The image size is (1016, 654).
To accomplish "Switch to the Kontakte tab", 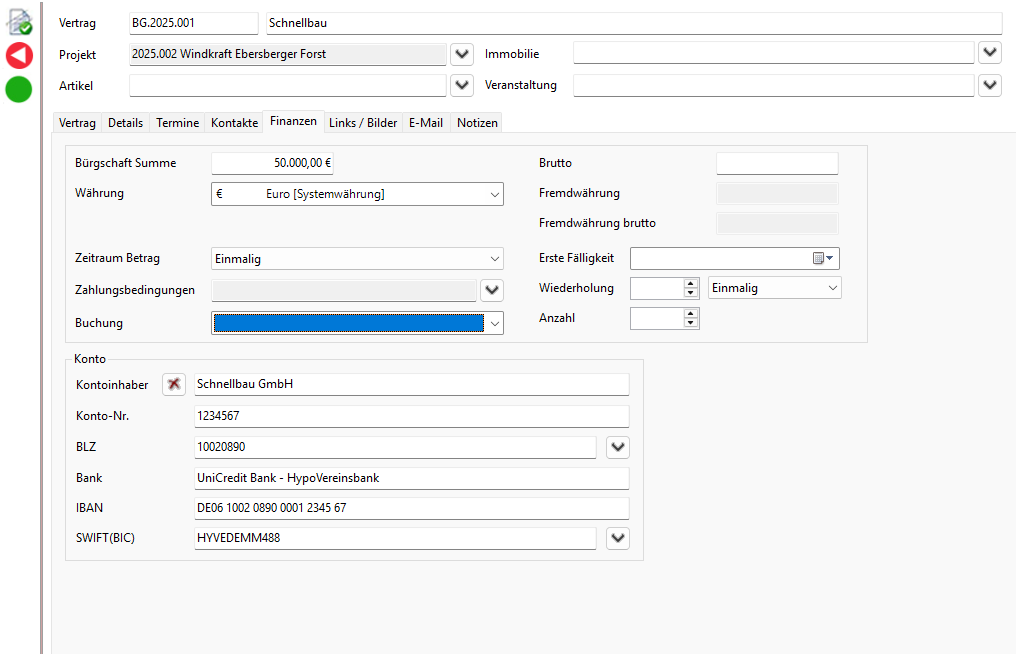I will (x=235, y=123).
